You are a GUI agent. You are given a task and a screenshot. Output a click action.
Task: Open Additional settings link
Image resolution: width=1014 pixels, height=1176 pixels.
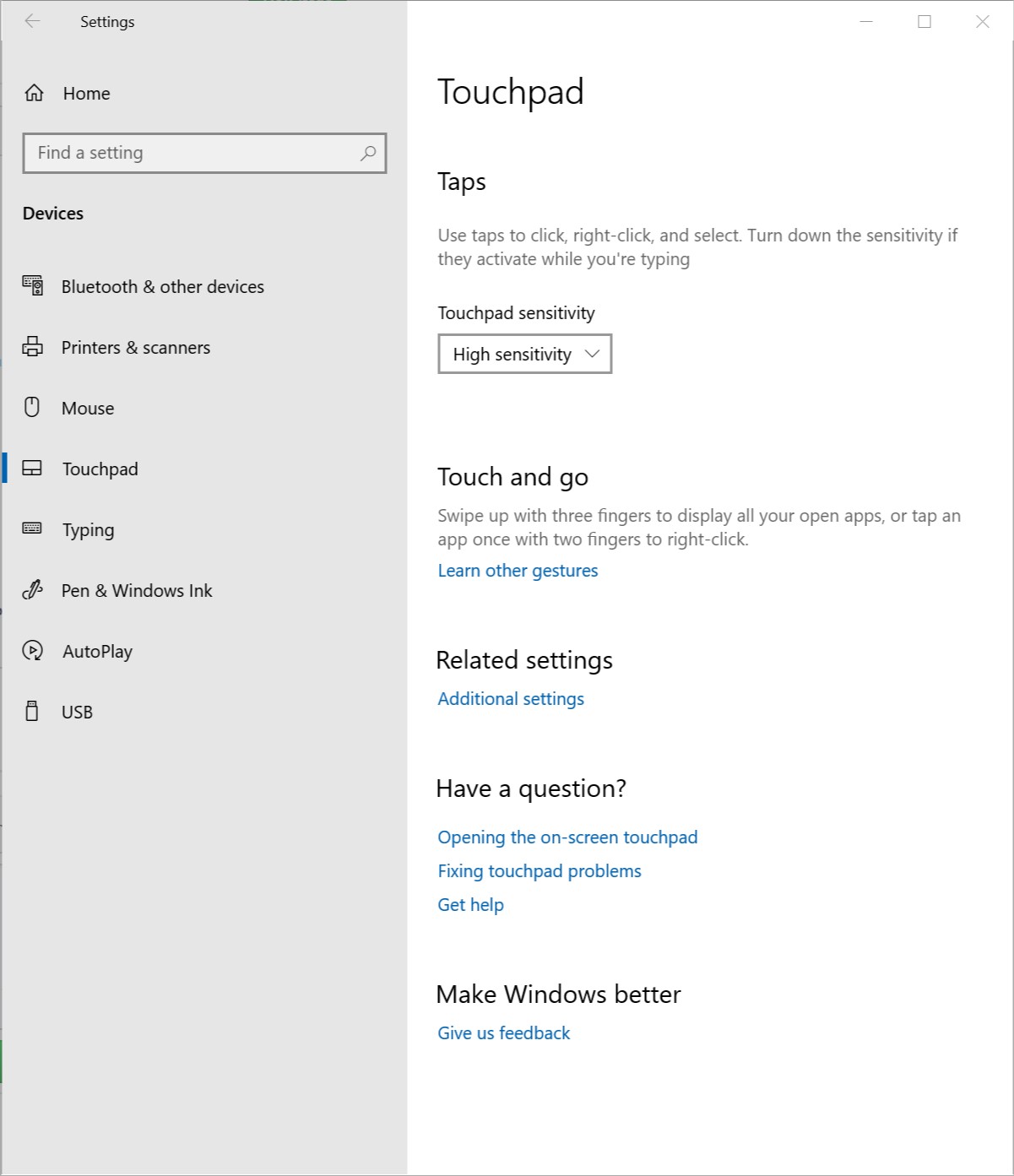tap(511, 699)
